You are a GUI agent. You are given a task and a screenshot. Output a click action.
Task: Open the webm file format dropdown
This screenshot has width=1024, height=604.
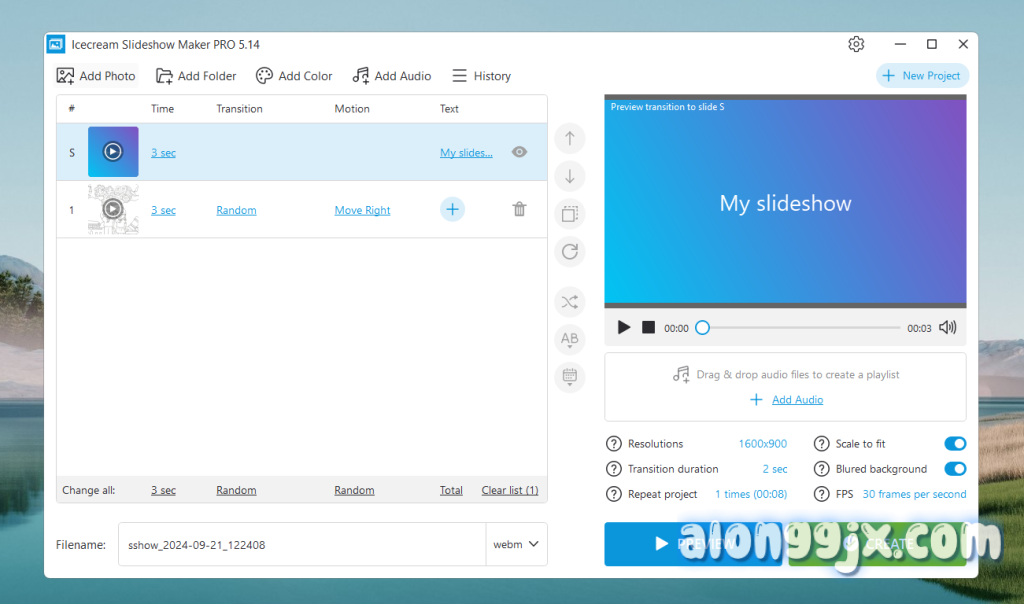pyautogui.click(x=516, y=544)
